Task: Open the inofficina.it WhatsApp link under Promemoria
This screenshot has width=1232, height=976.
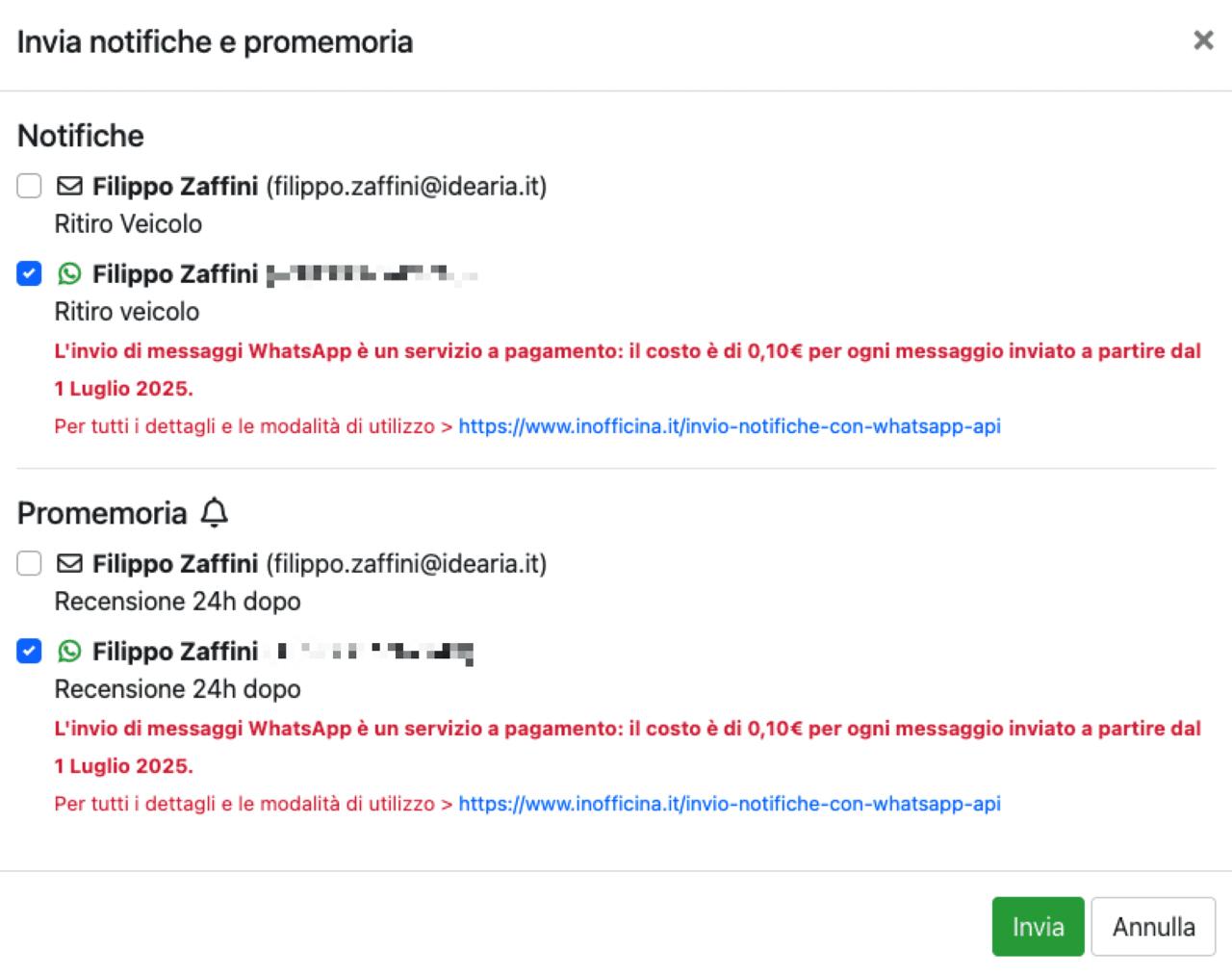Action: click(x=729, y=804)
